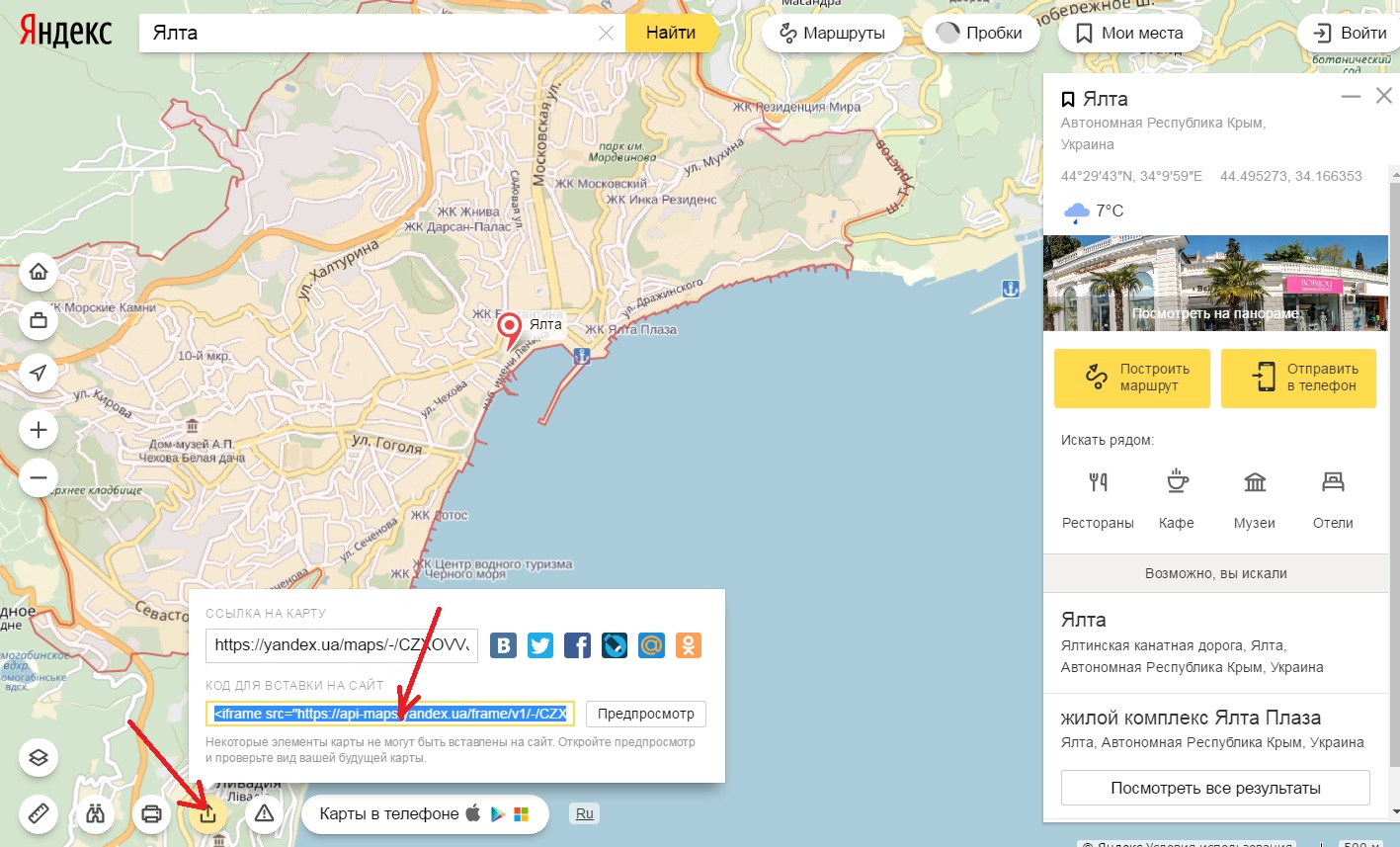Open the Ru language selector

[585, 813]
